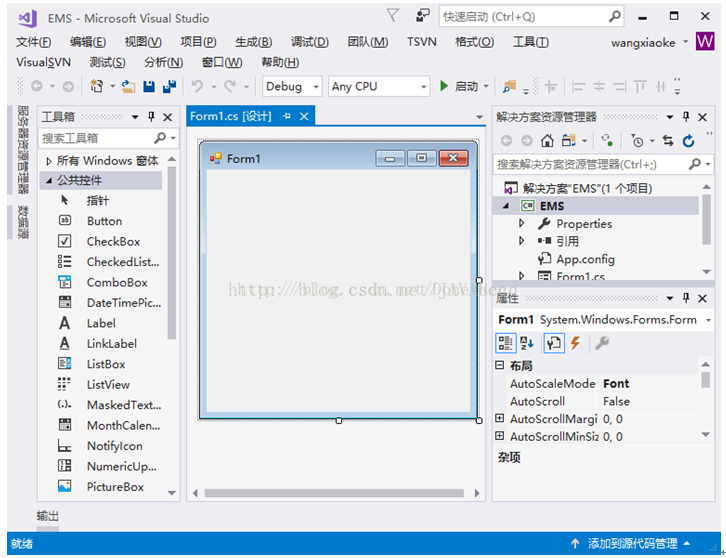Viewport: 726px width, 558px height.
Task: Click the green Start debugging arrow
Action: 444,86
